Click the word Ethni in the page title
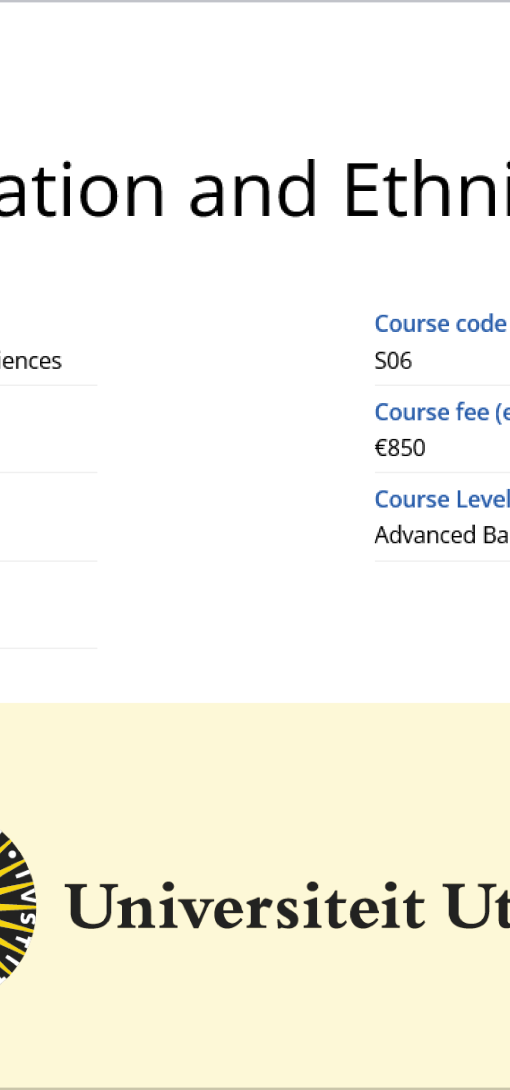The width and height of the screenshot is (510, 1090). [x=426, y=190]
